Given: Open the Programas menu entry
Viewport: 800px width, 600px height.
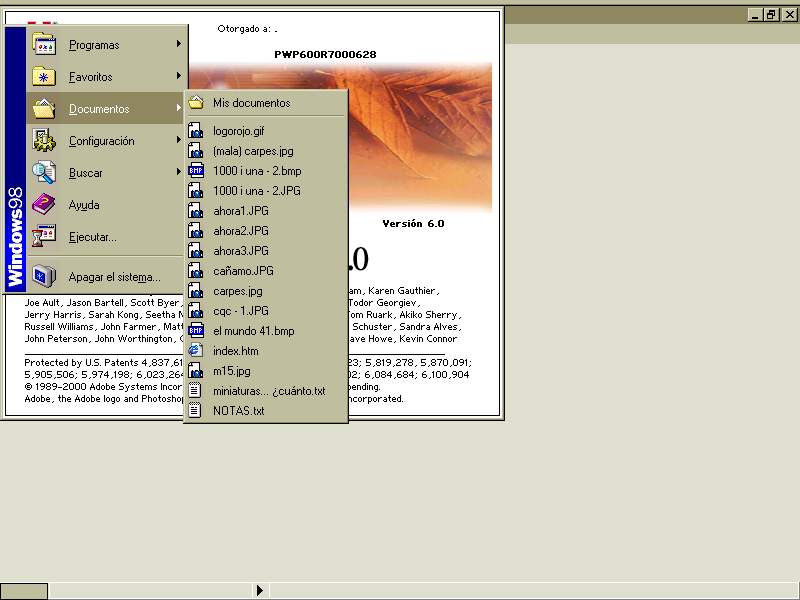Looking at the screenshot, I should tap(106, 44).
